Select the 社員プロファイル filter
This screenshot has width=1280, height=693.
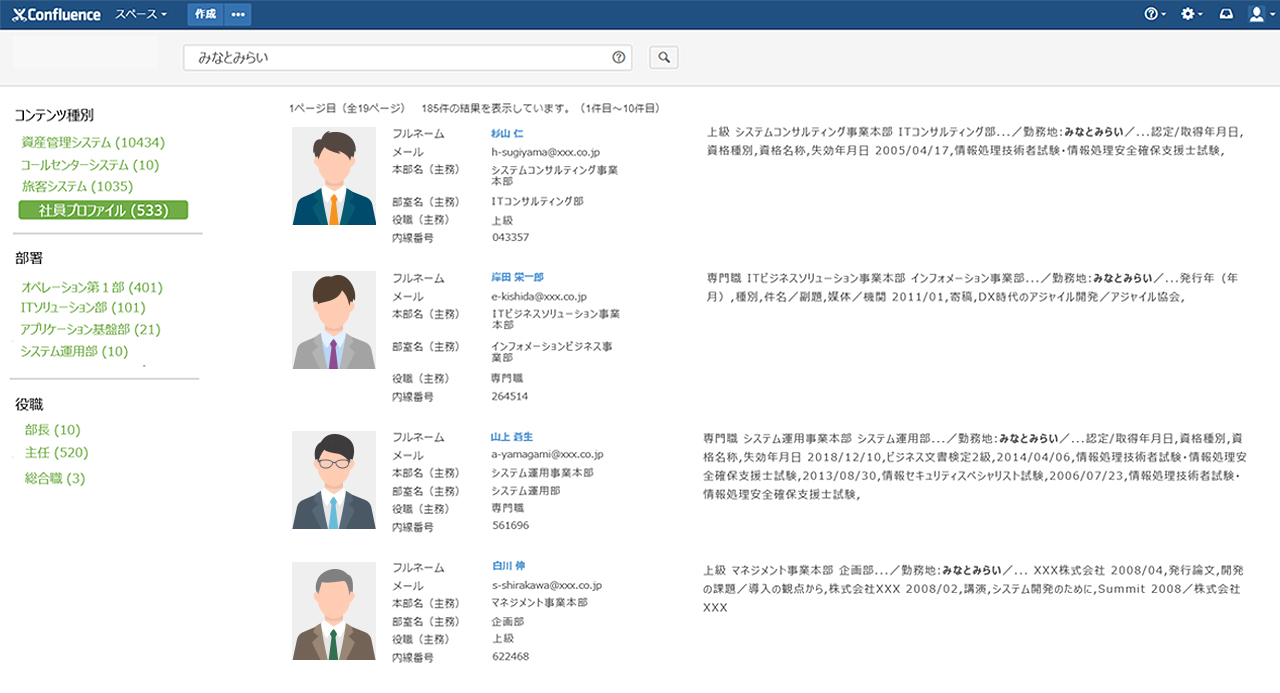click(x=103, y=210)
